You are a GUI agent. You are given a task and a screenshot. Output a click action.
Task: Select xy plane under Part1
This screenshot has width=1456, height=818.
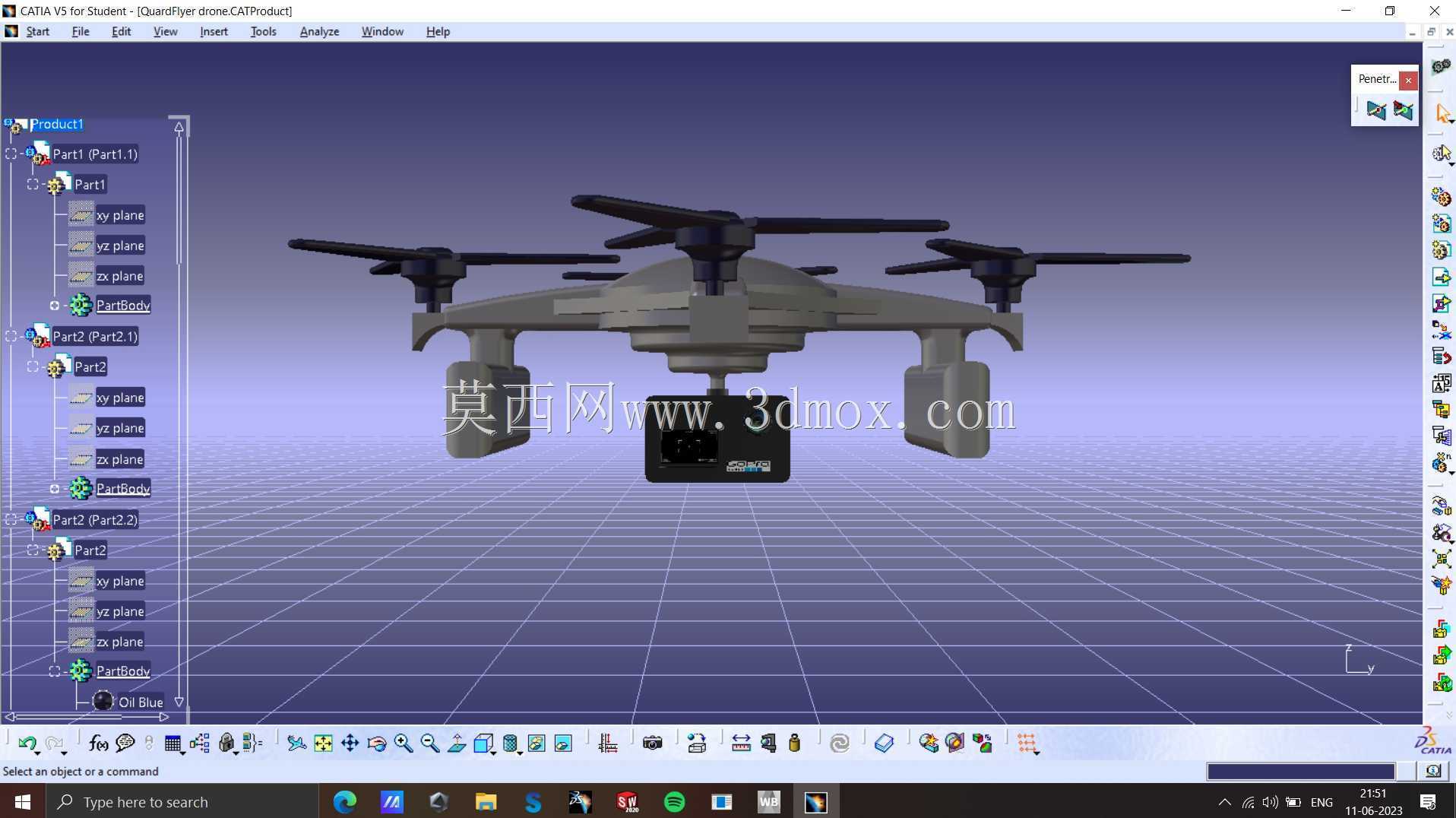click(x=120, y=215)
